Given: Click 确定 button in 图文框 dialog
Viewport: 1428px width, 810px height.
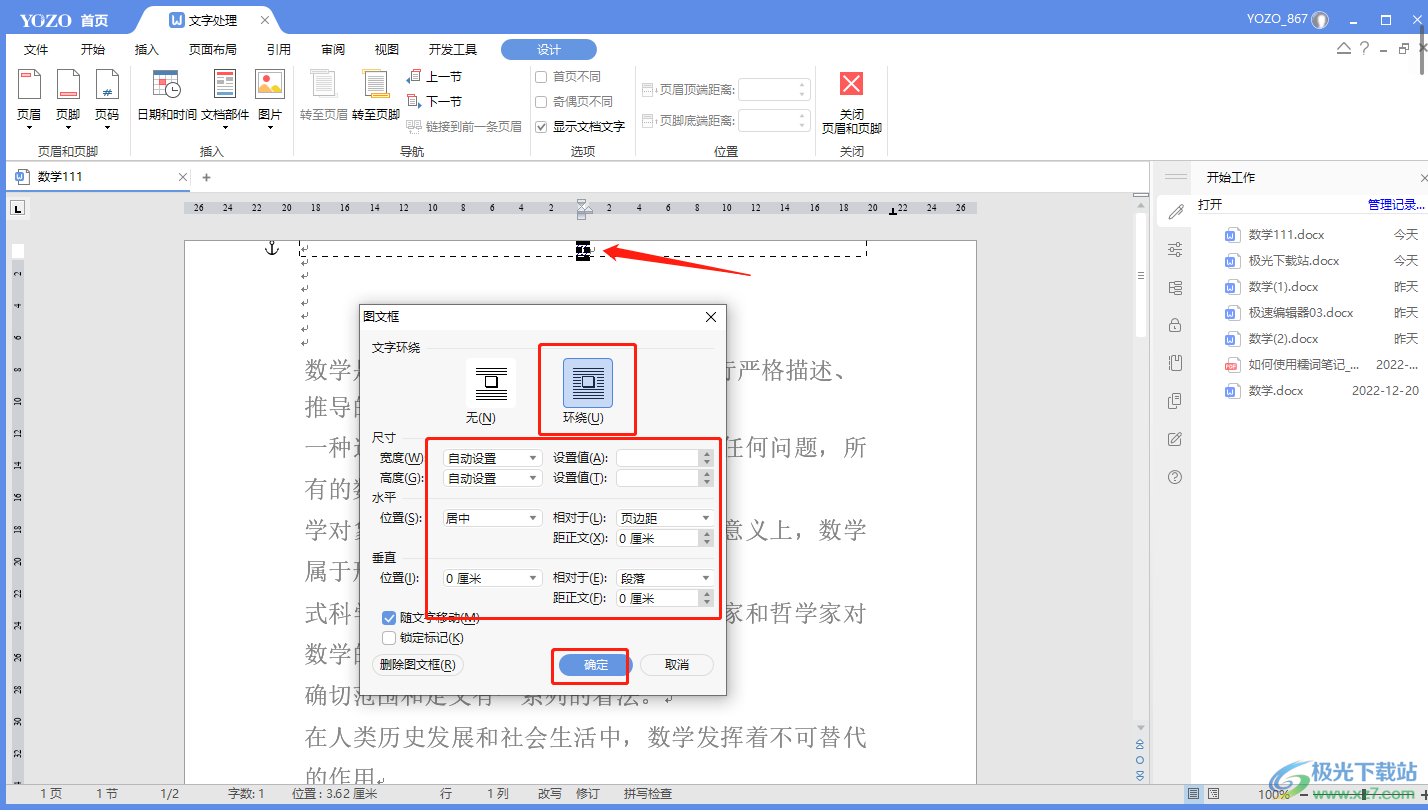Looking at the screenshot, I should [x=596, y=665].
